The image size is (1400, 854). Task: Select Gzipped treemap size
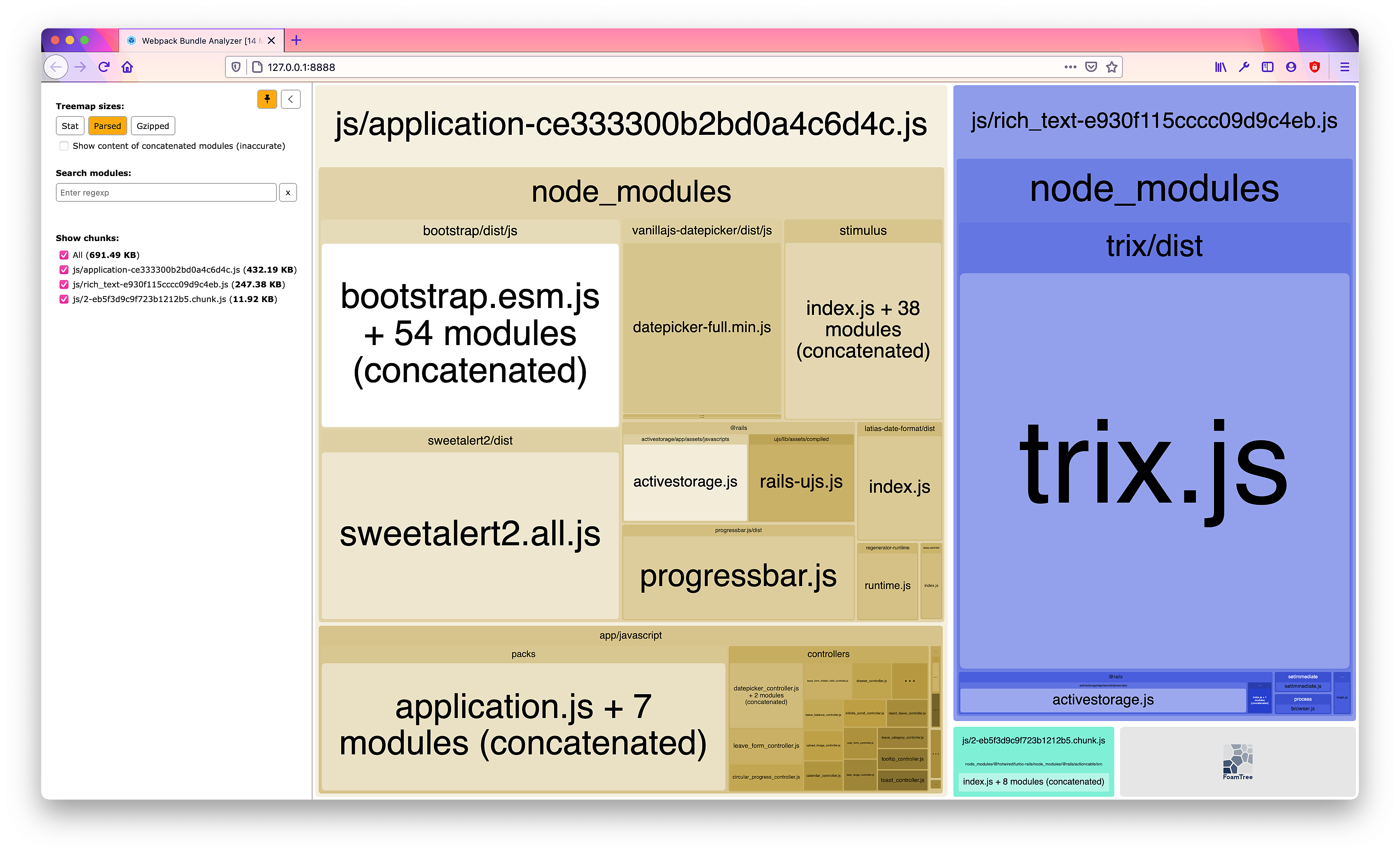coord(153,126)
